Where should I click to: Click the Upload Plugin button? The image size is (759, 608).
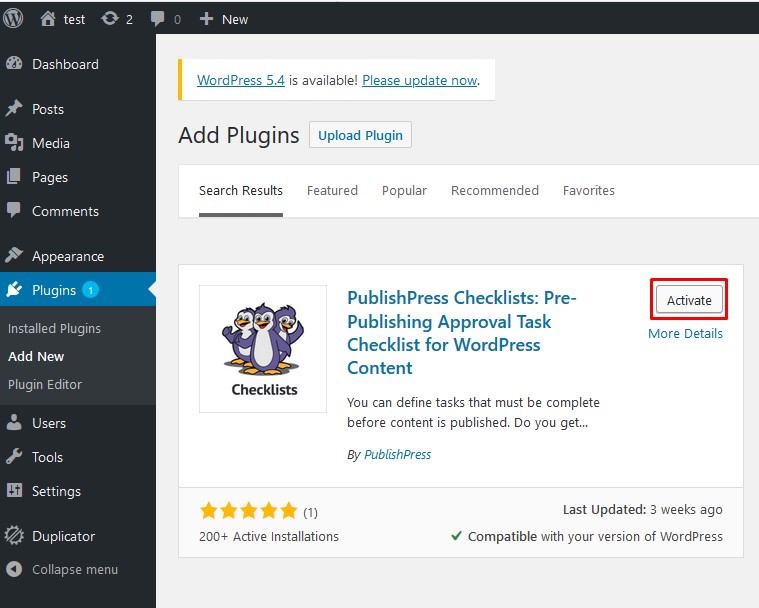tap(360, 135)
